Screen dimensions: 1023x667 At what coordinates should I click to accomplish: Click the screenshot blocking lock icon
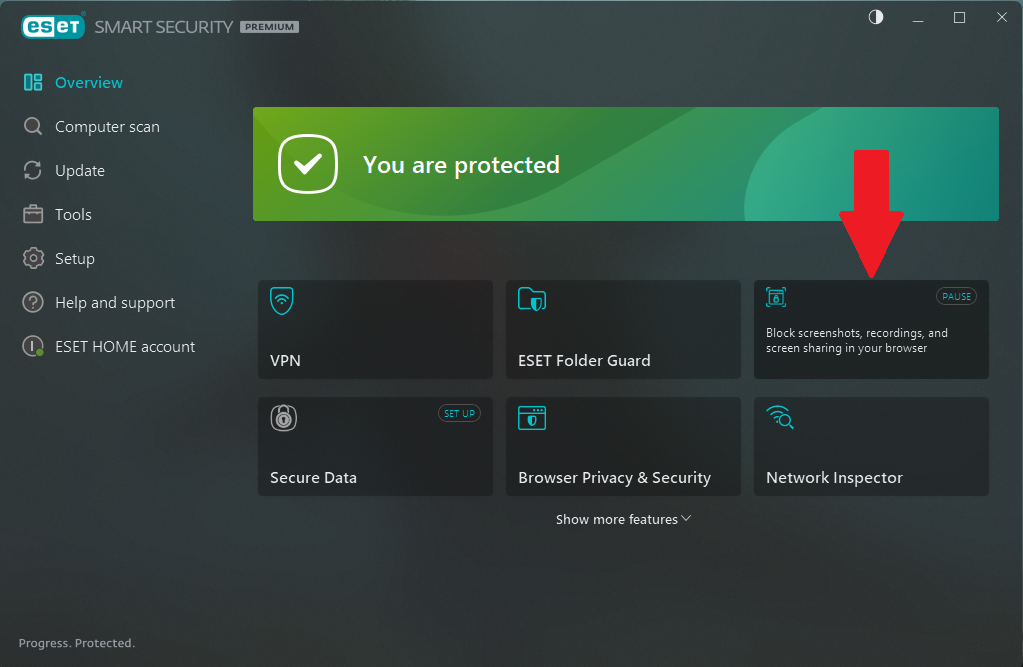tap(776, 297)
